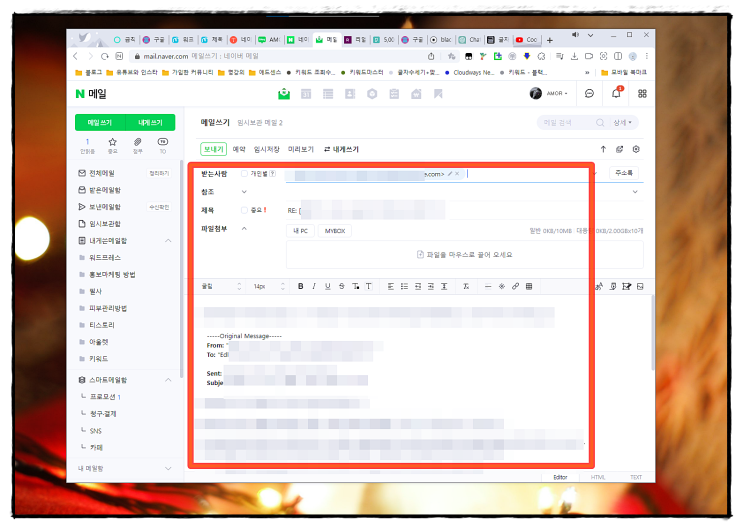Open compose settings gear icon
The width and height of the screenshot is (743, 529).
636,149
